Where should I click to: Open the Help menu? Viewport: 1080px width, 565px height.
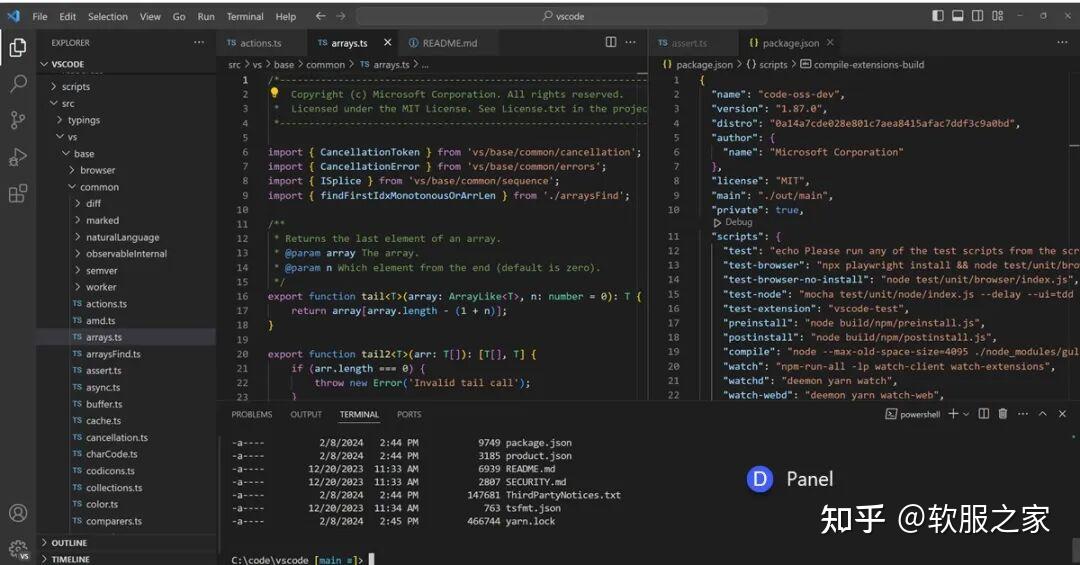pyautogui.click(x=286, y=17)
